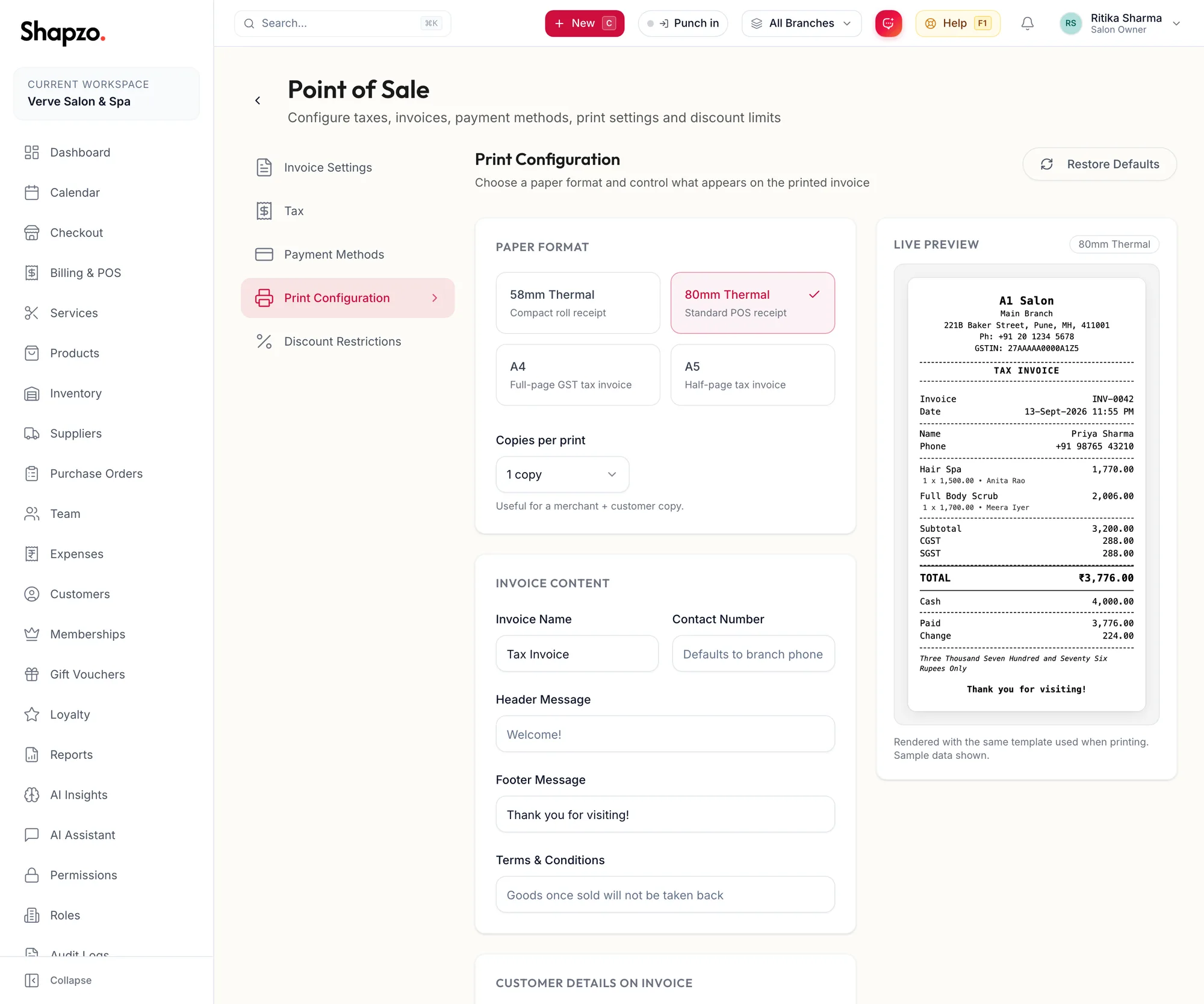The height and width of the screenshot is (1004, 1204).
Task: Open the Copies per print dropdown
Action: [x=562, y=475]
